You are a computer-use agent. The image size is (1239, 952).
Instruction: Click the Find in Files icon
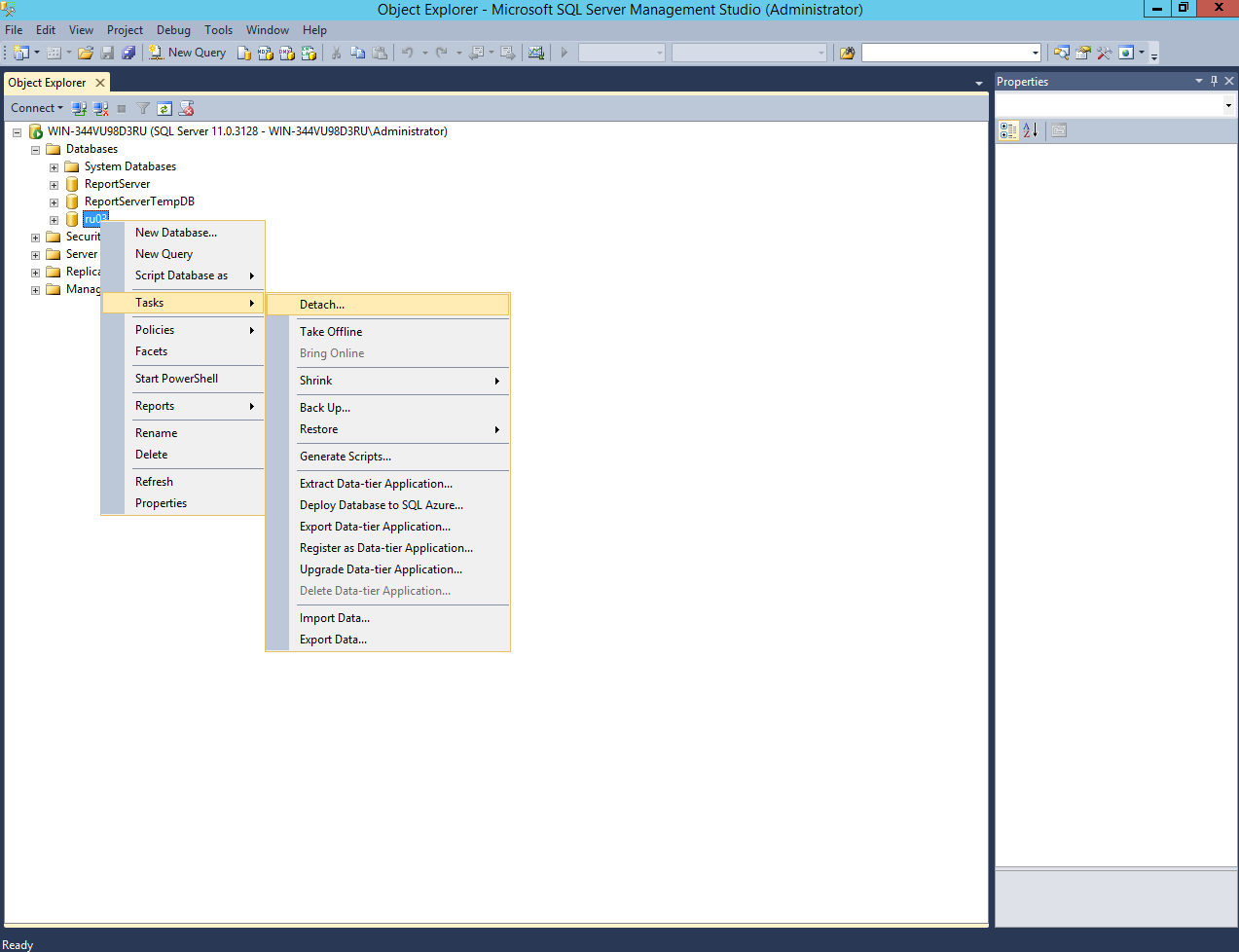tap(847, 53)
